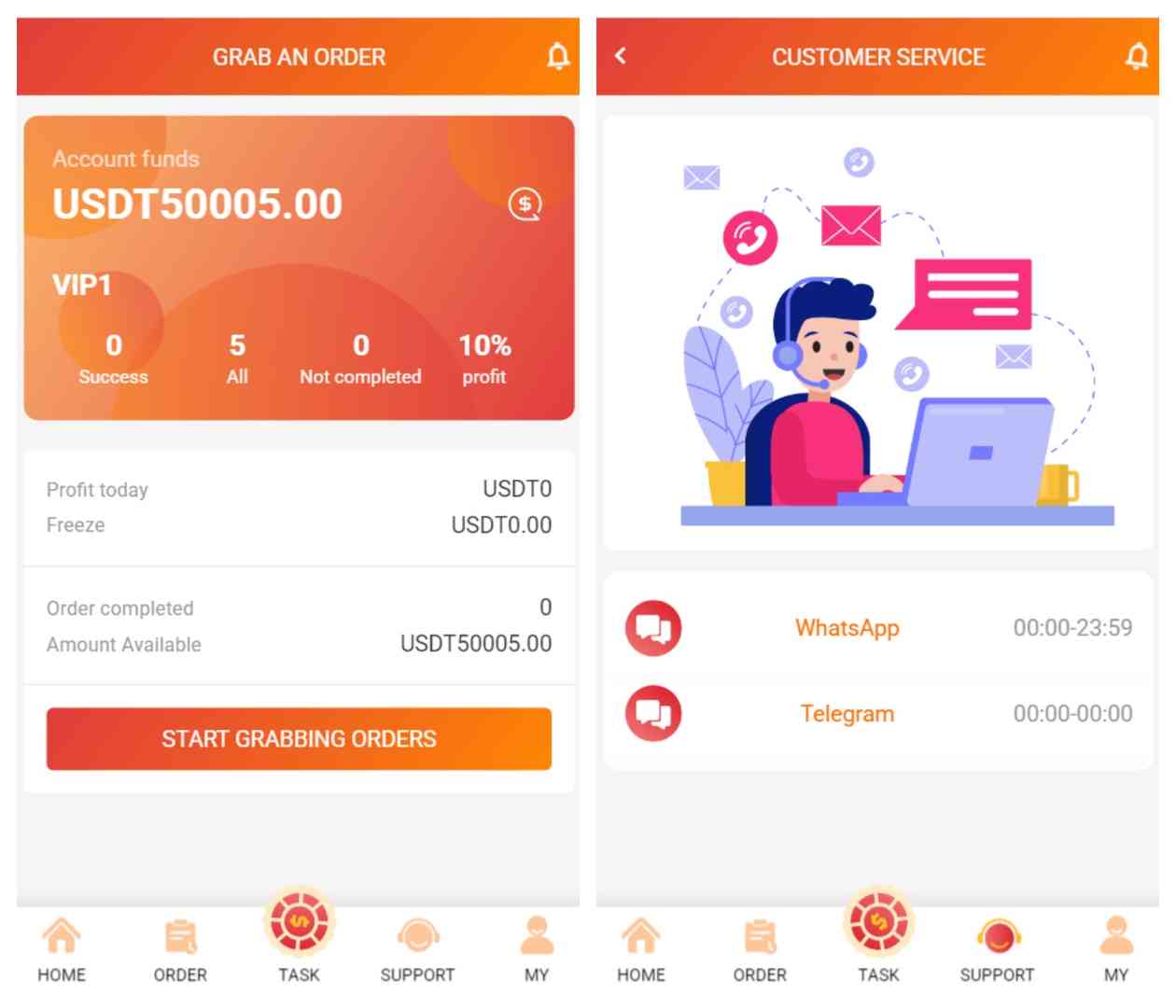
Task: Open the Telegram chat bubble icon
Action: tap(653, 714)
